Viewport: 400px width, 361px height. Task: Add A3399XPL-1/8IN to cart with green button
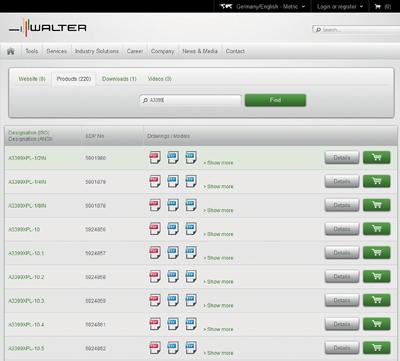click(377, 205)
